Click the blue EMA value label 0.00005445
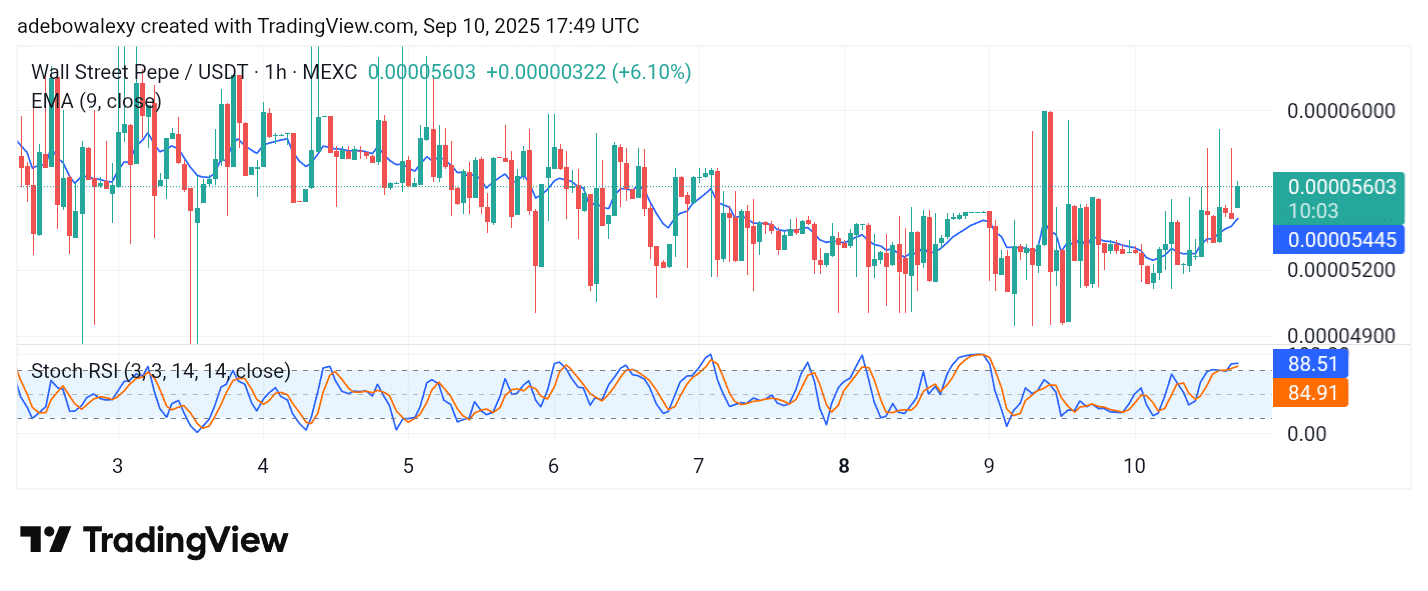Viewport: 1428px width, 591px height. (1340, 240)
